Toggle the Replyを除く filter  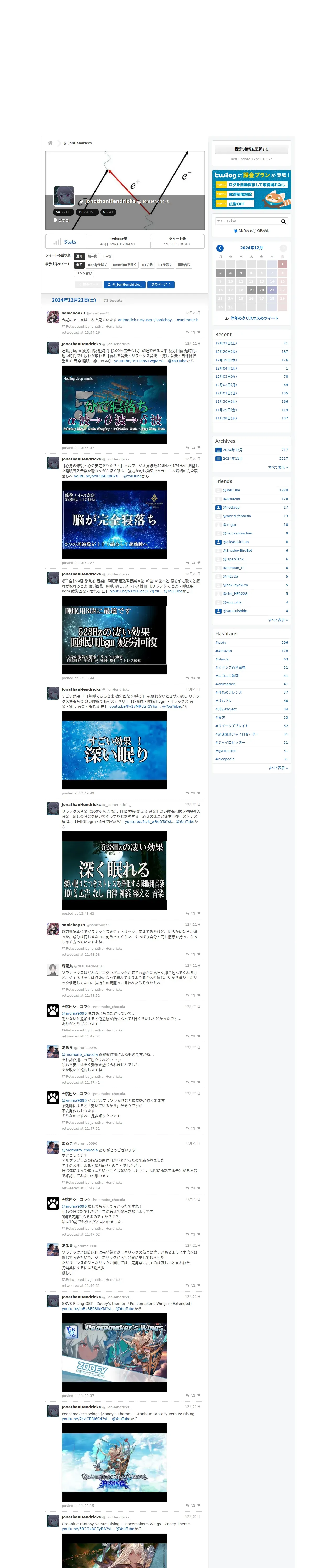point(98,265)
